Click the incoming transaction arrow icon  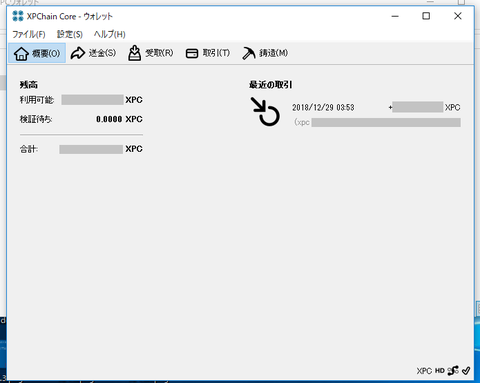point(265,111)
